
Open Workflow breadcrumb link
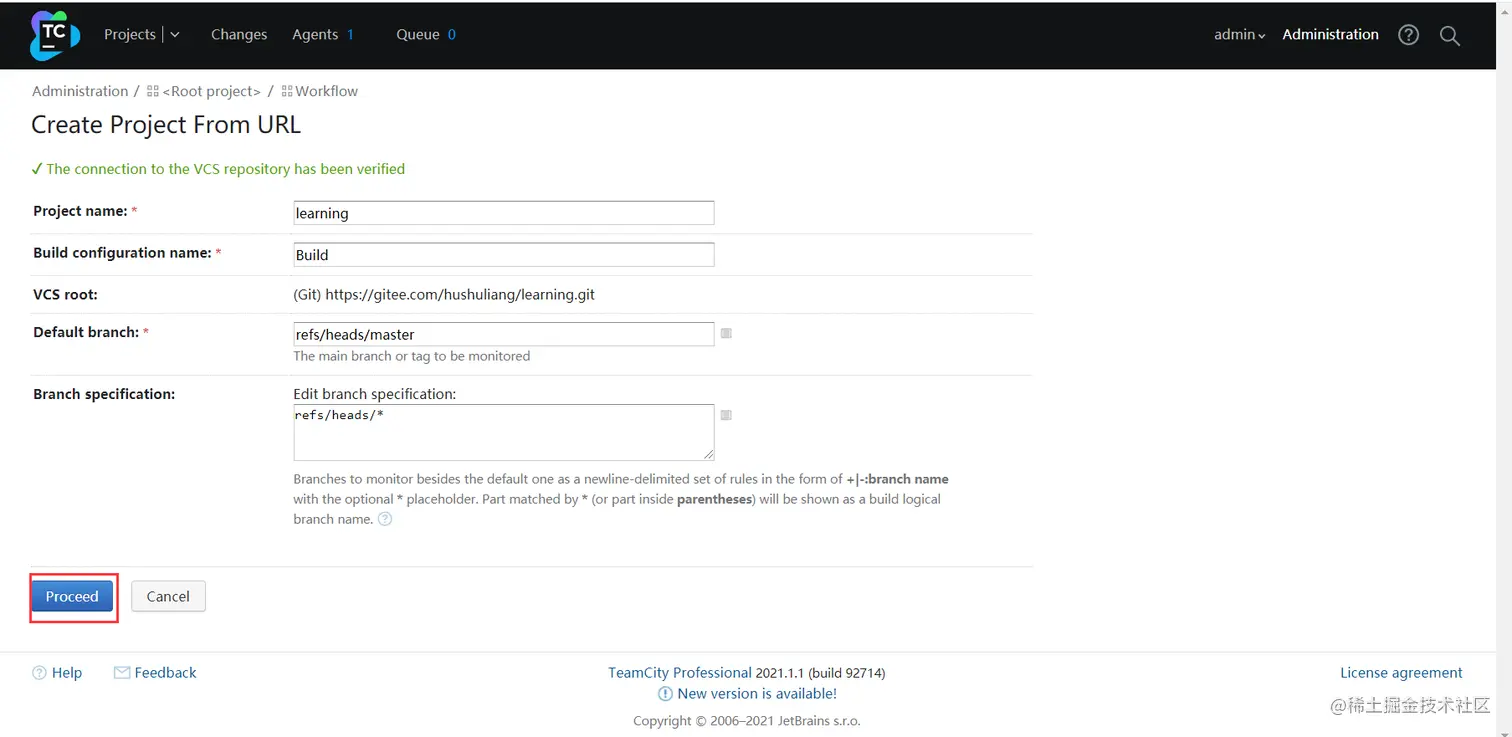[327, 91]
